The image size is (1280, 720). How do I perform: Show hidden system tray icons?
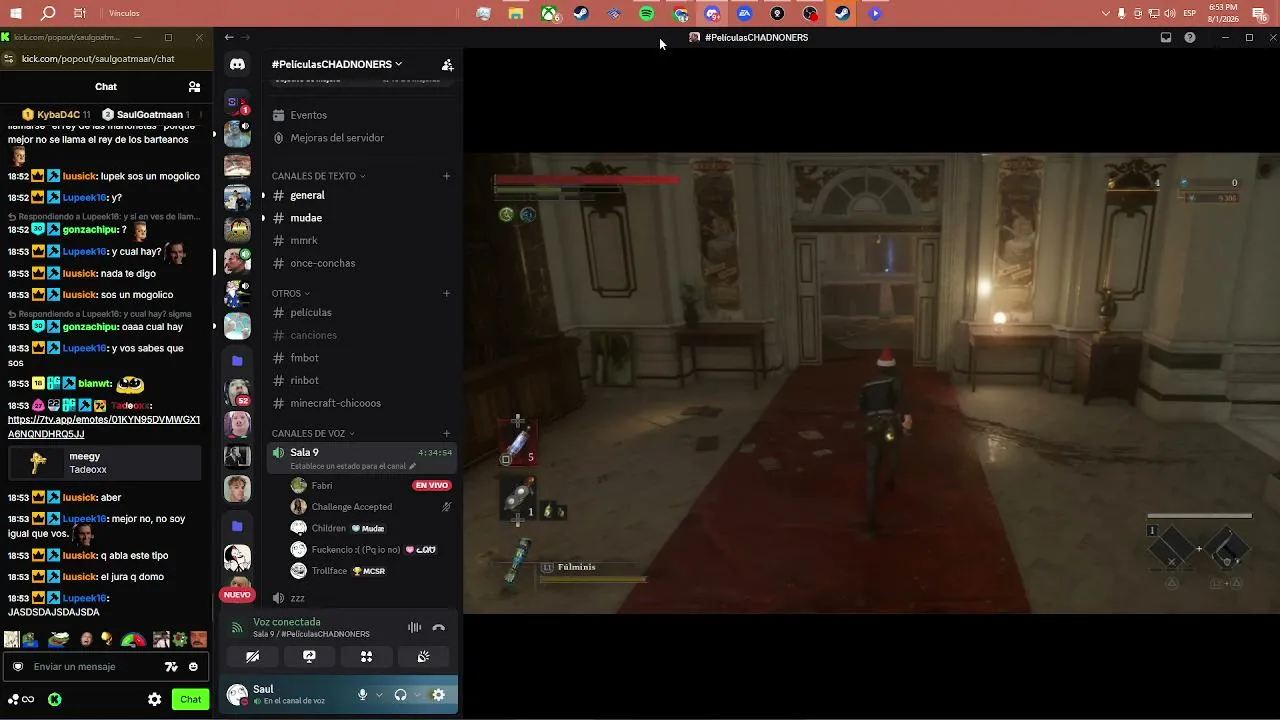tap(1105, 13)
